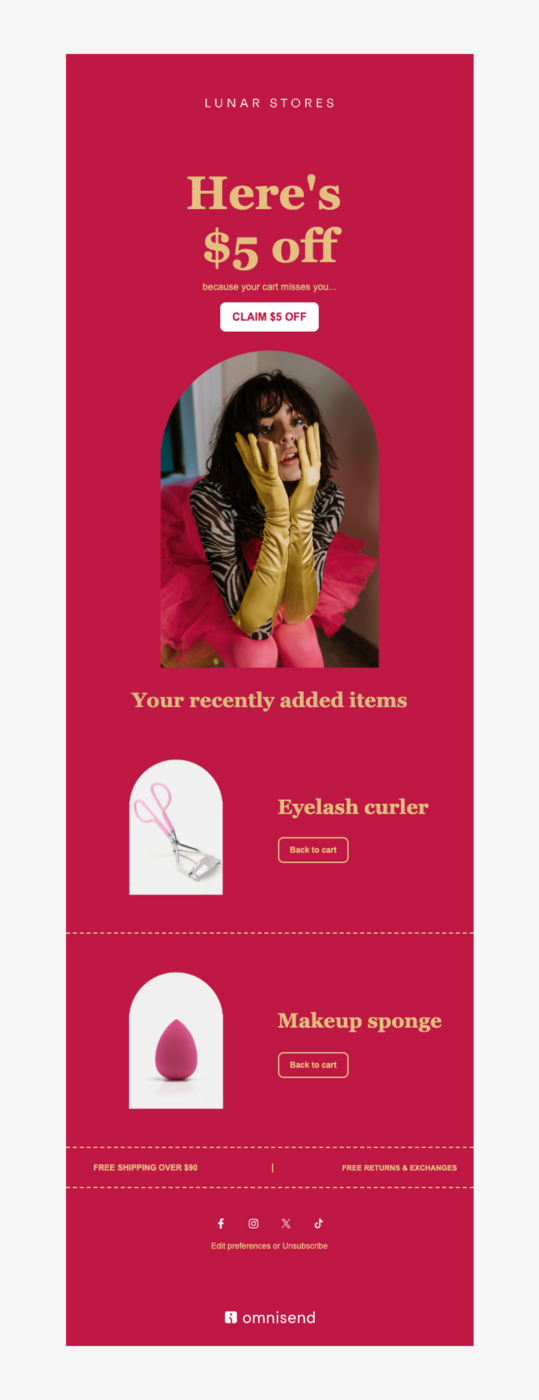Click Back to cart under Eyelash curler
Image resolution: width=539 pixels, height=1400 pixels.
pos(313,850)
